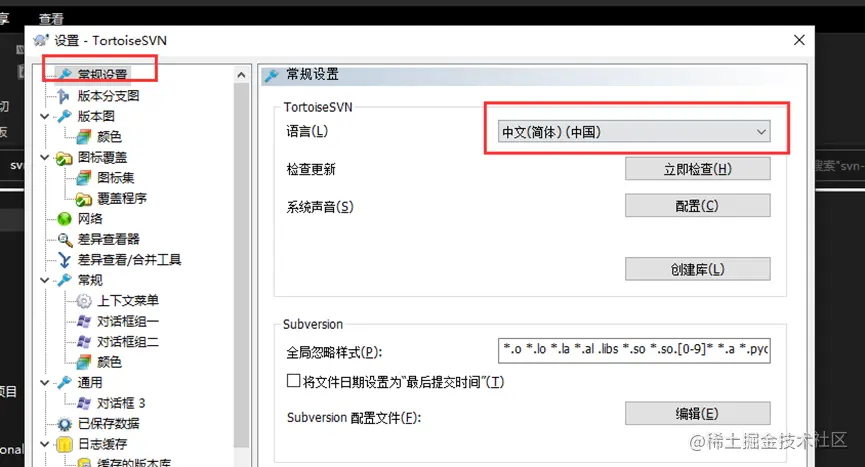Click the 通用 wrench icon
This screenshot has width=865, height=467.
65,383
